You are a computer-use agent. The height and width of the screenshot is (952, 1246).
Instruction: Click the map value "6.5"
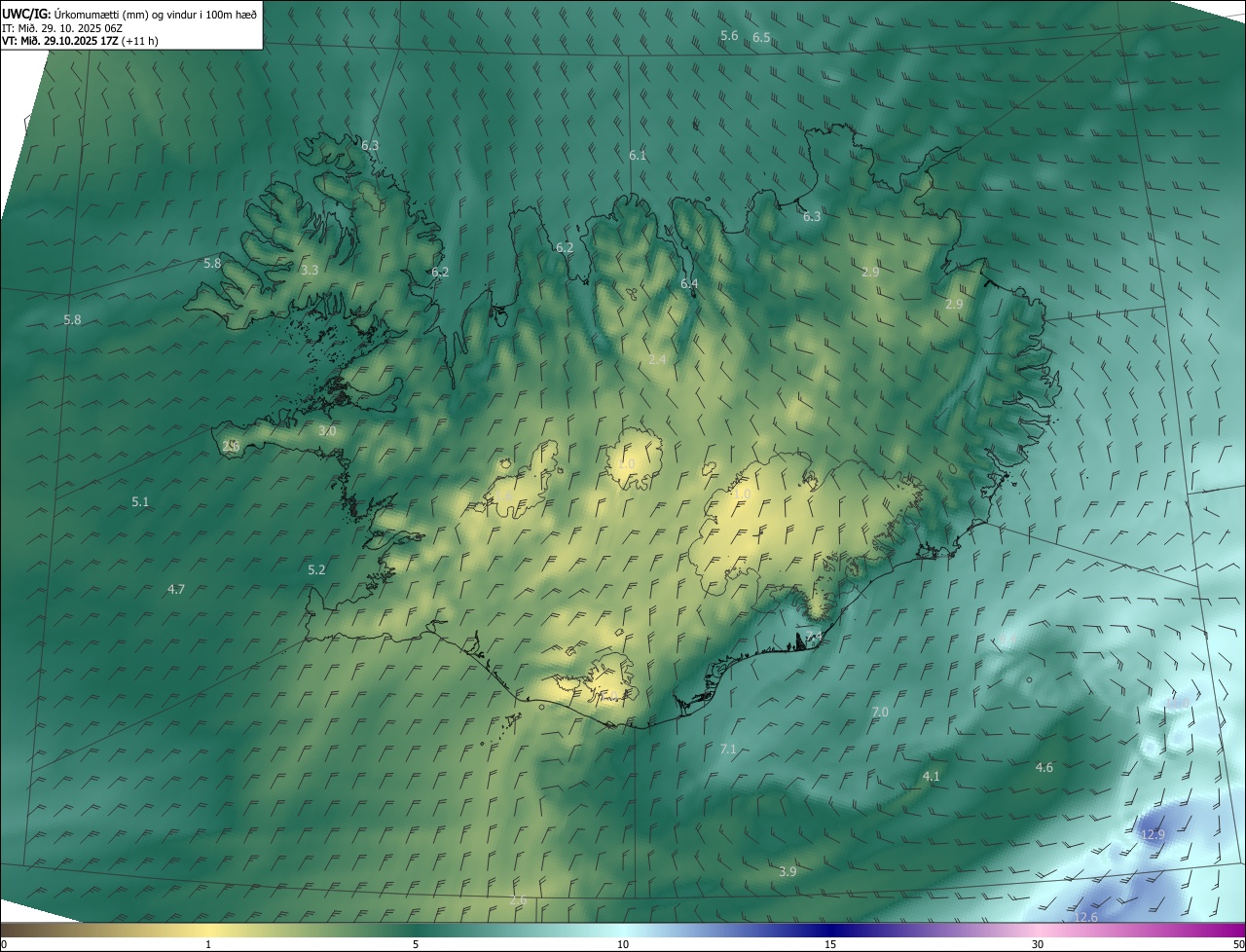point(761,37)
